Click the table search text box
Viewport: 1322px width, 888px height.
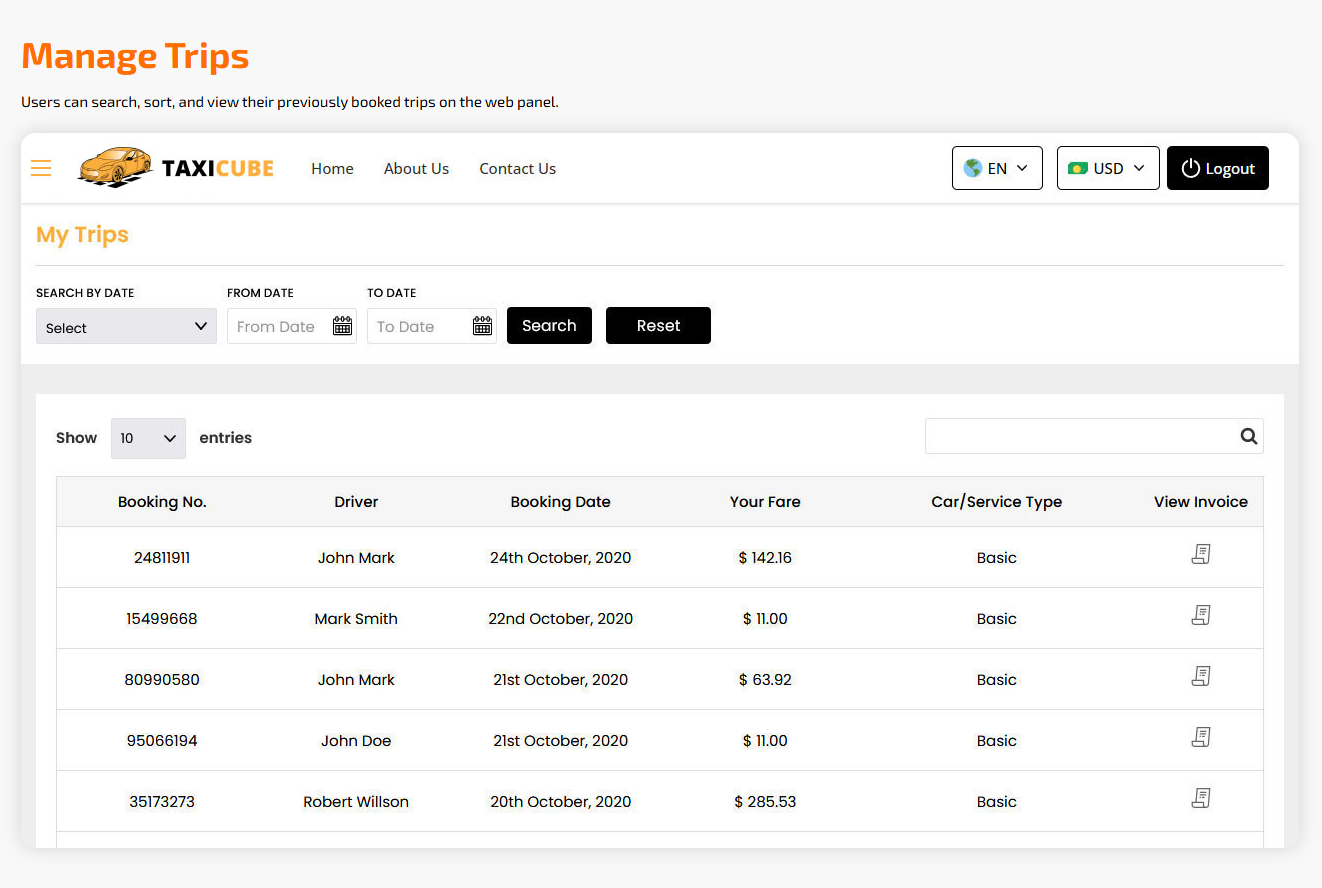point(1094,436)
